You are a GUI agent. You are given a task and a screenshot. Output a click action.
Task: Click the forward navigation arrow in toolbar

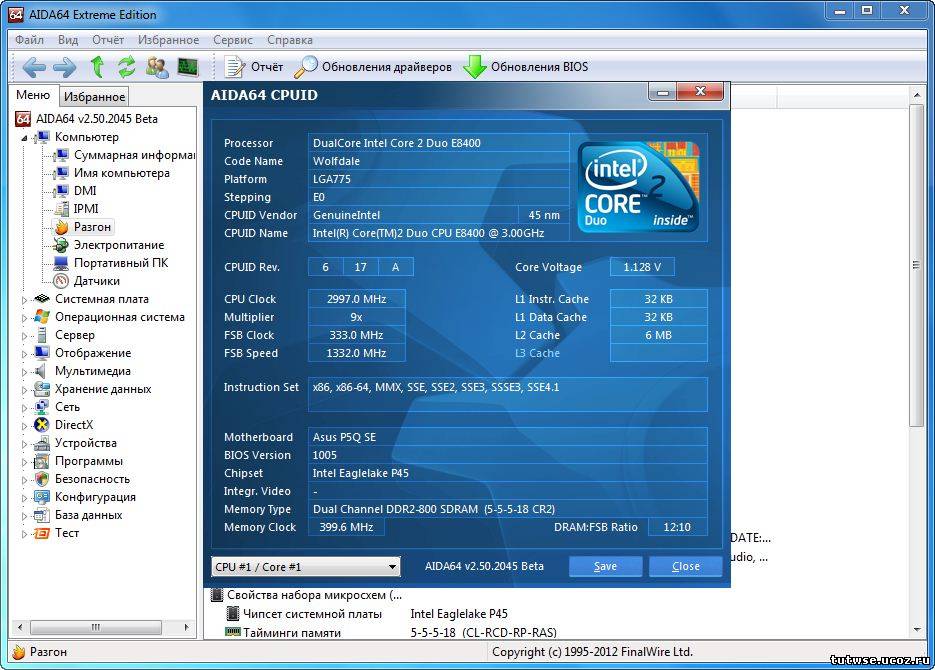(64, 67)
